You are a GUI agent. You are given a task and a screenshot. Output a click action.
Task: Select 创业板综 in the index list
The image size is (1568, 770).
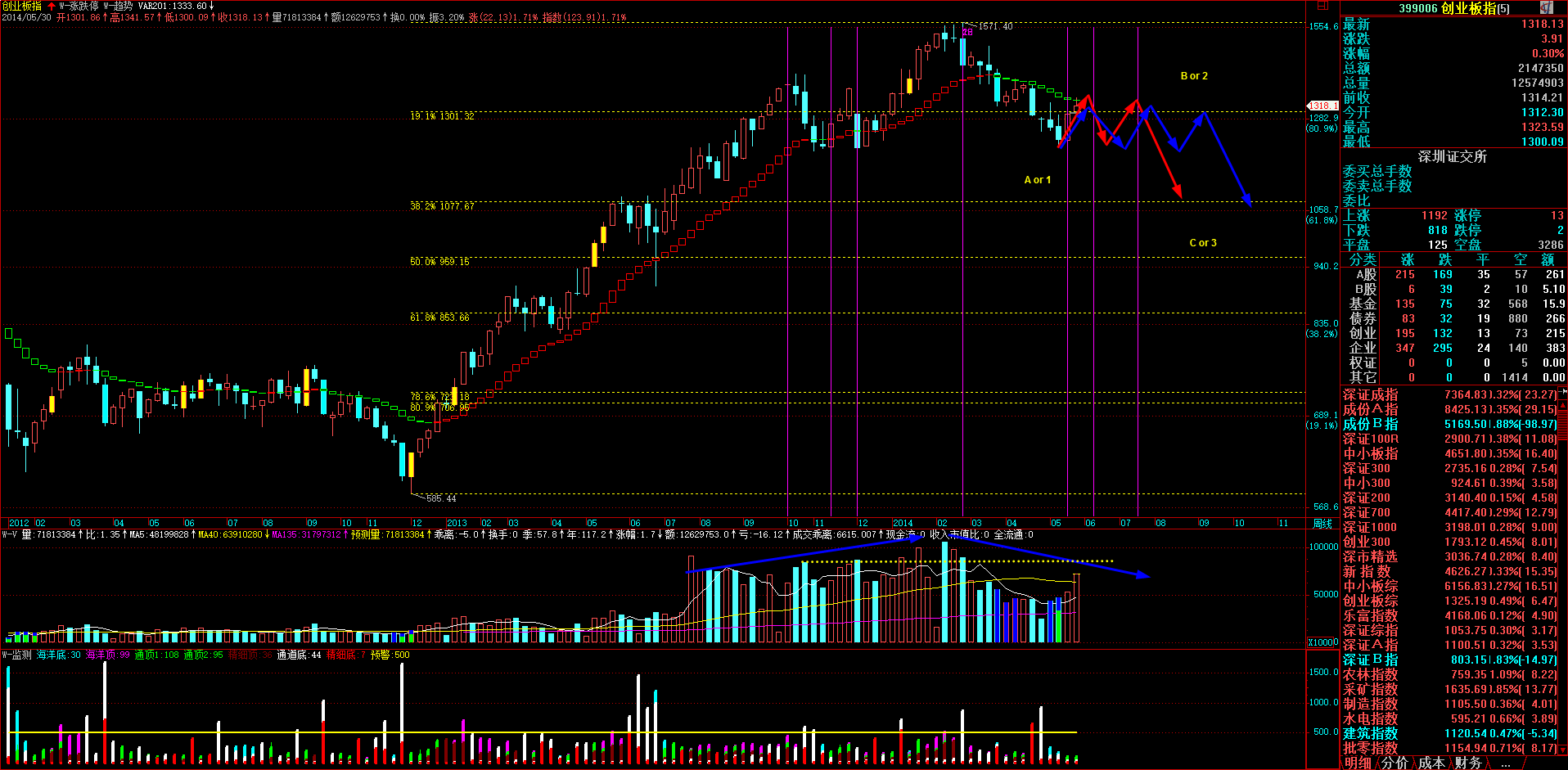(1370, 601)
